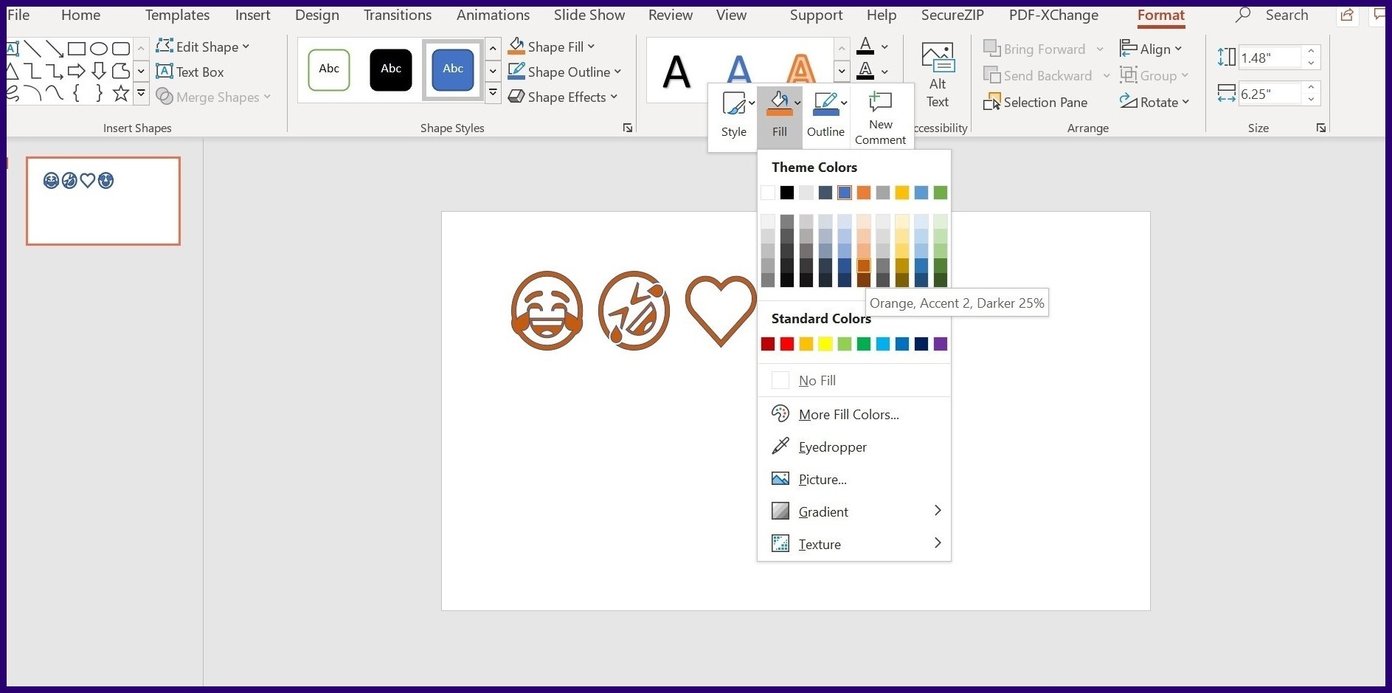The height and width of the screenshot is (693, 1392).
Task: Choose the right arrow shape
Action: click(x=77, y=70)
